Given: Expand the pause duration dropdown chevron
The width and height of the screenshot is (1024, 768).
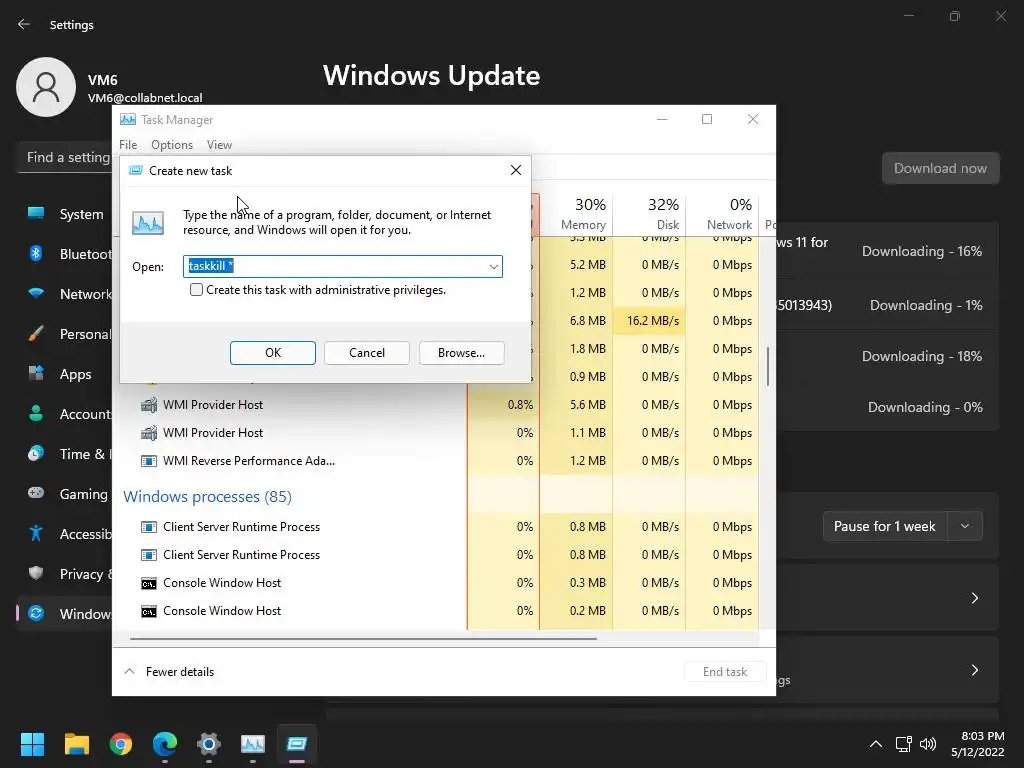Looking at the screenshot, I should 965,526.
